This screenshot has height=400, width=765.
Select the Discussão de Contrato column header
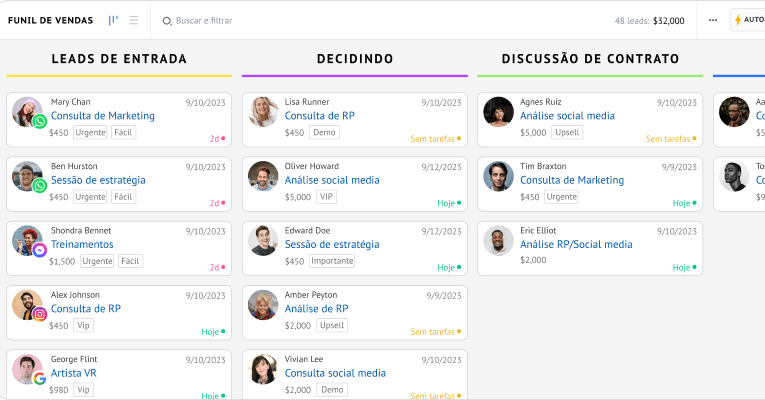[x=590, y=59]
